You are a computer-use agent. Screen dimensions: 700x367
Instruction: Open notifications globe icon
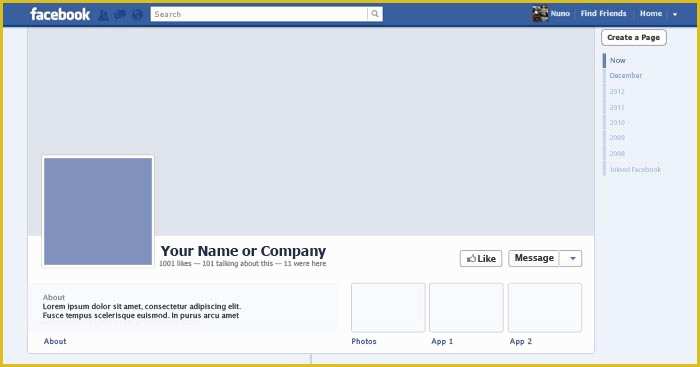click(138, 15)
